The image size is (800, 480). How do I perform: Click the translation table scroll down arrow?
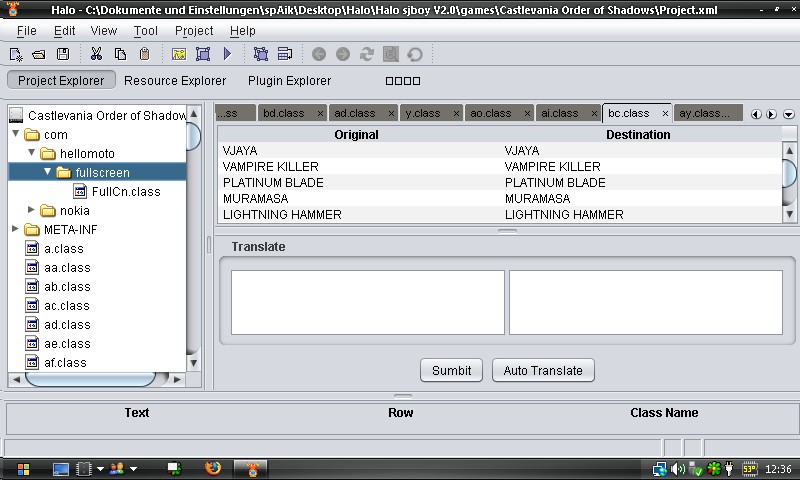(x=789, y=214)
